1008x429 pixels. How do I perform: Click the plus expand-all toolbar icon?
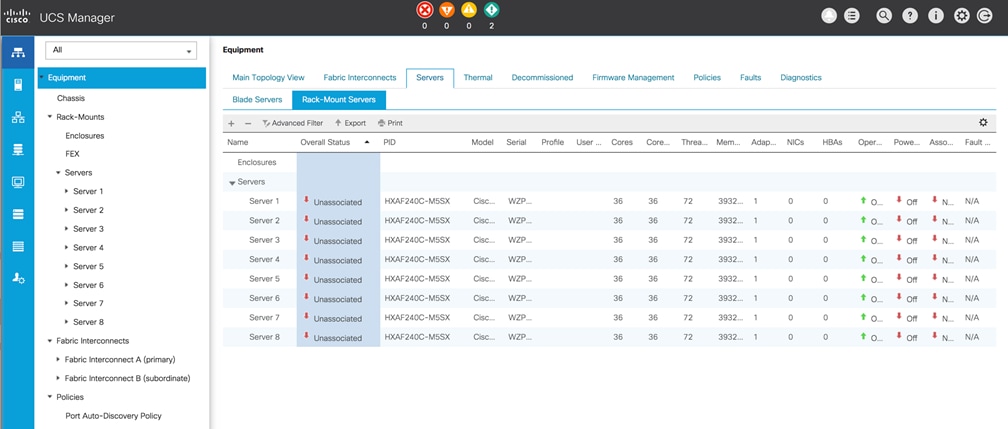(x=231, y=123)
